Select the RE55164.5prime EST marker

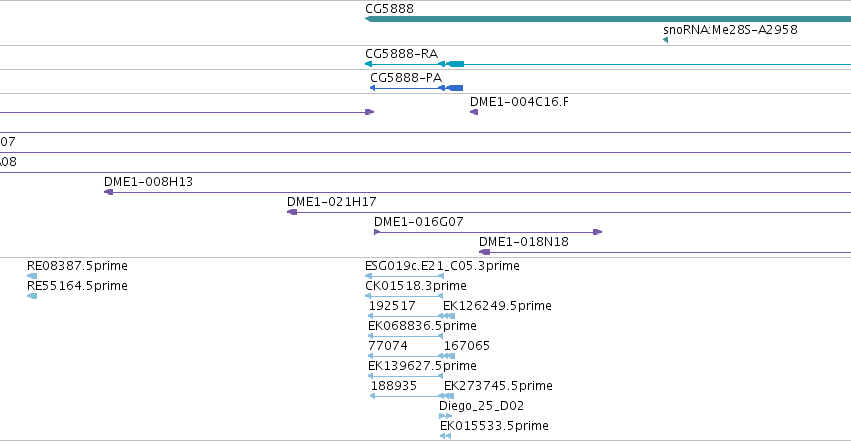32,296
